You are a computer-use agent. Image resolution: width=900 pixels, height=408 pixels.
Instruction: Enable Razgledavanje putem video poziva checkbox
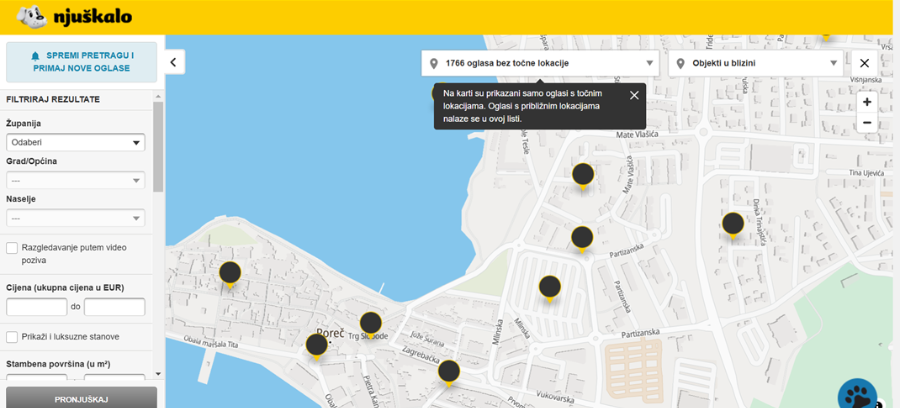click(x=13, y=248)
